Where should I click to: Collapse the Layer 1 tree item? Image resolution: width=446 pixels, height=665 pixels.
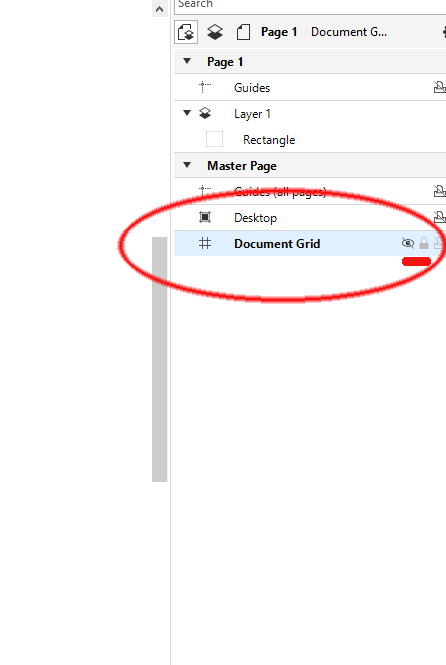tap(187, 113)
